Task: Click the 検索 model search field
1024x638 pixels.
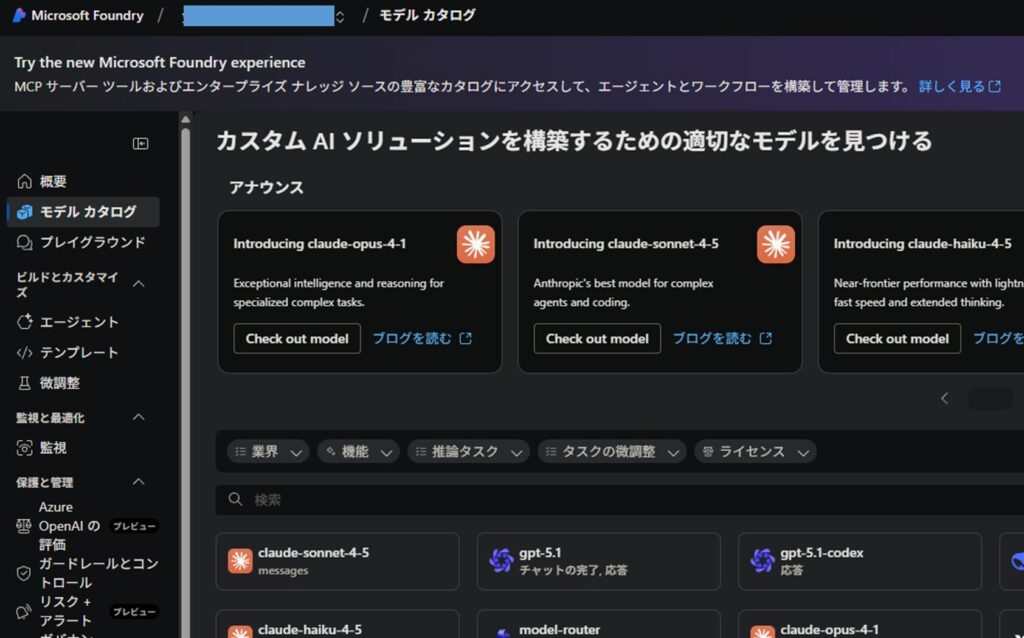Action: coord(600,499)
